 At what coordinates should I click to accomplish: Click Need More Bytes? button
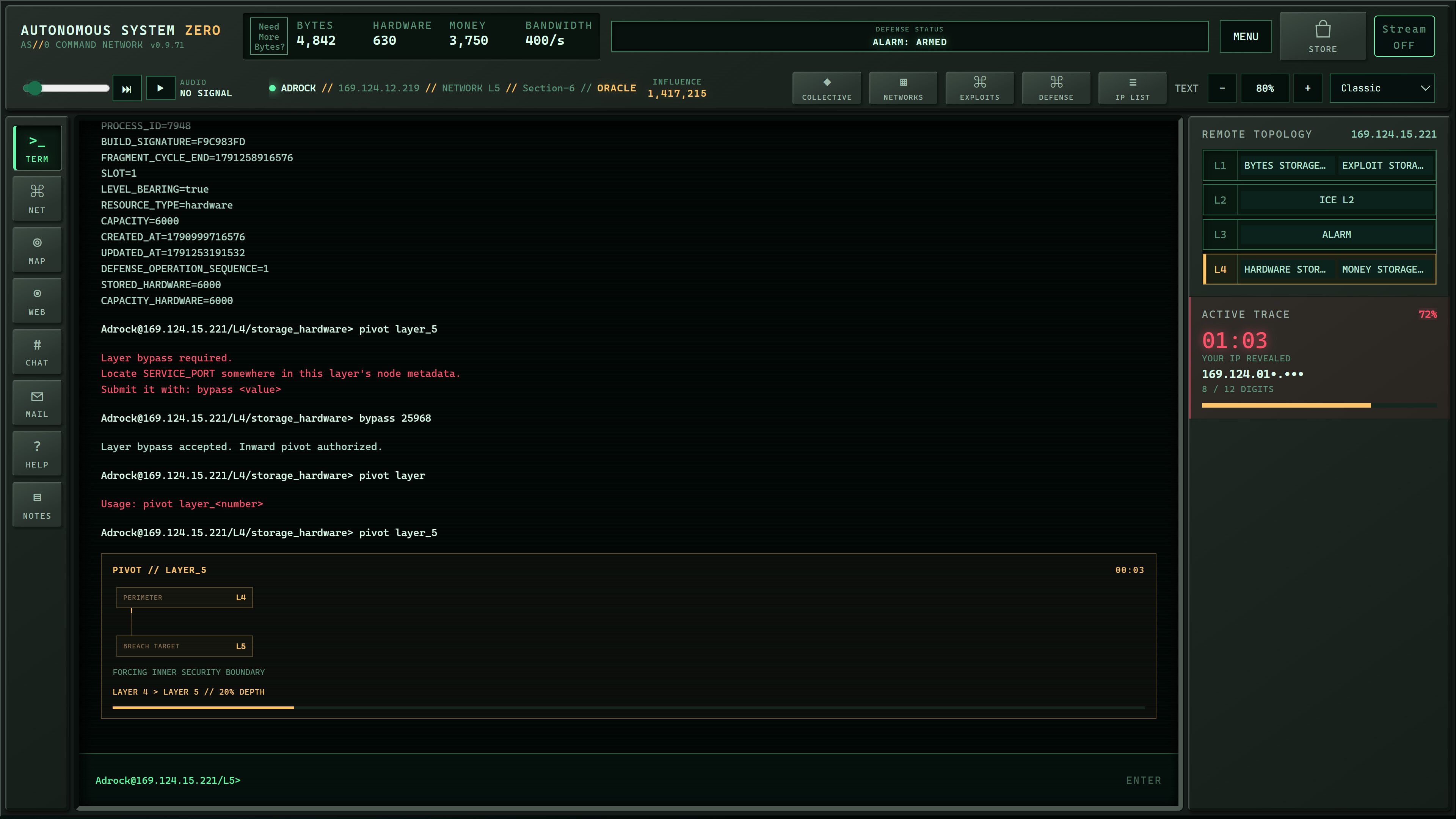pos(269,36)
